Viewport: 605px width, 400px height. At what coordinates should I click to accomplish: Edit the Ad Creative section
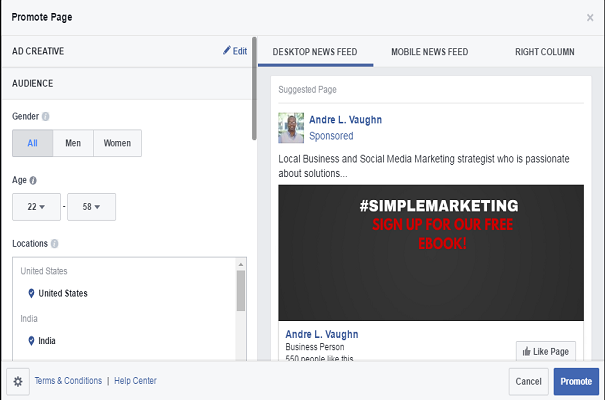point(234,51)
